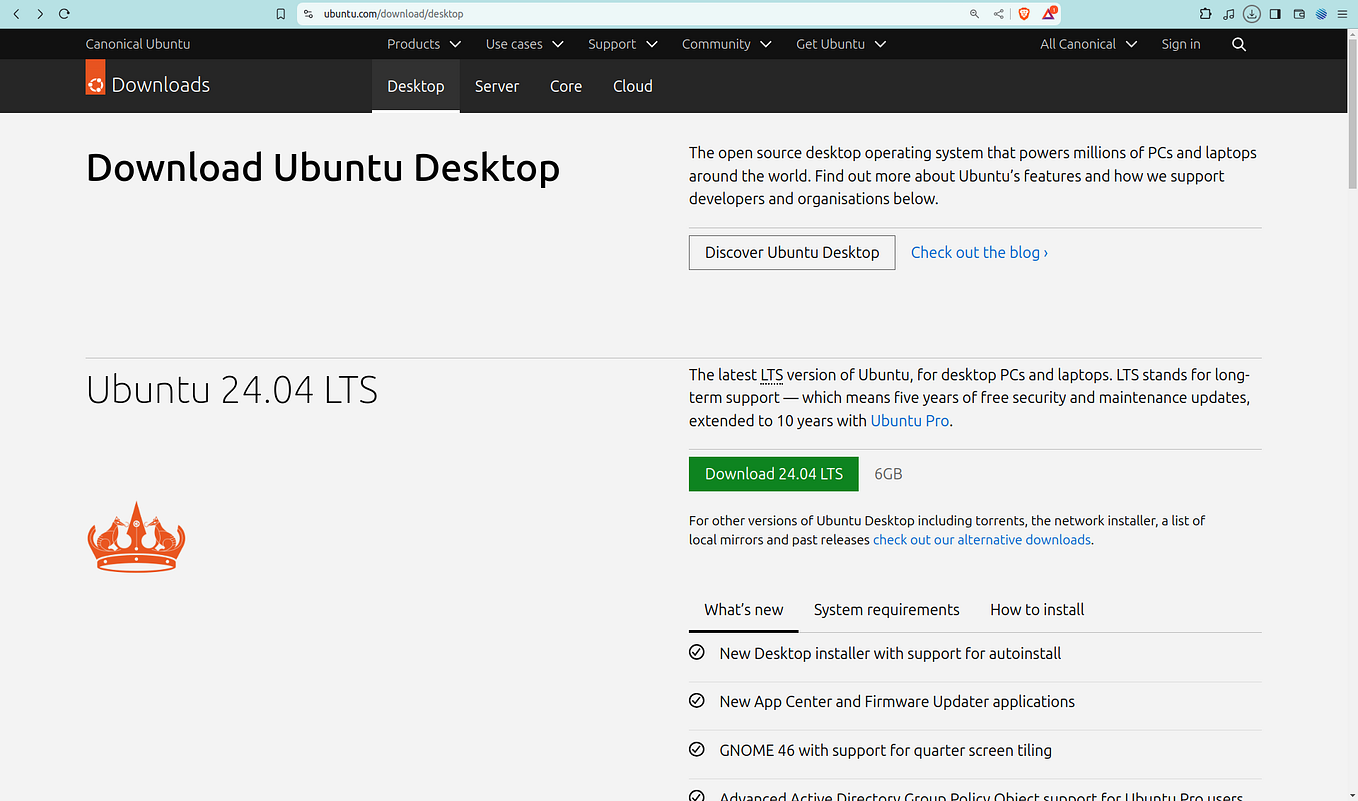Click the Brave Shields lion icon
This screenshot has width=1358, height=801.
1023,14
